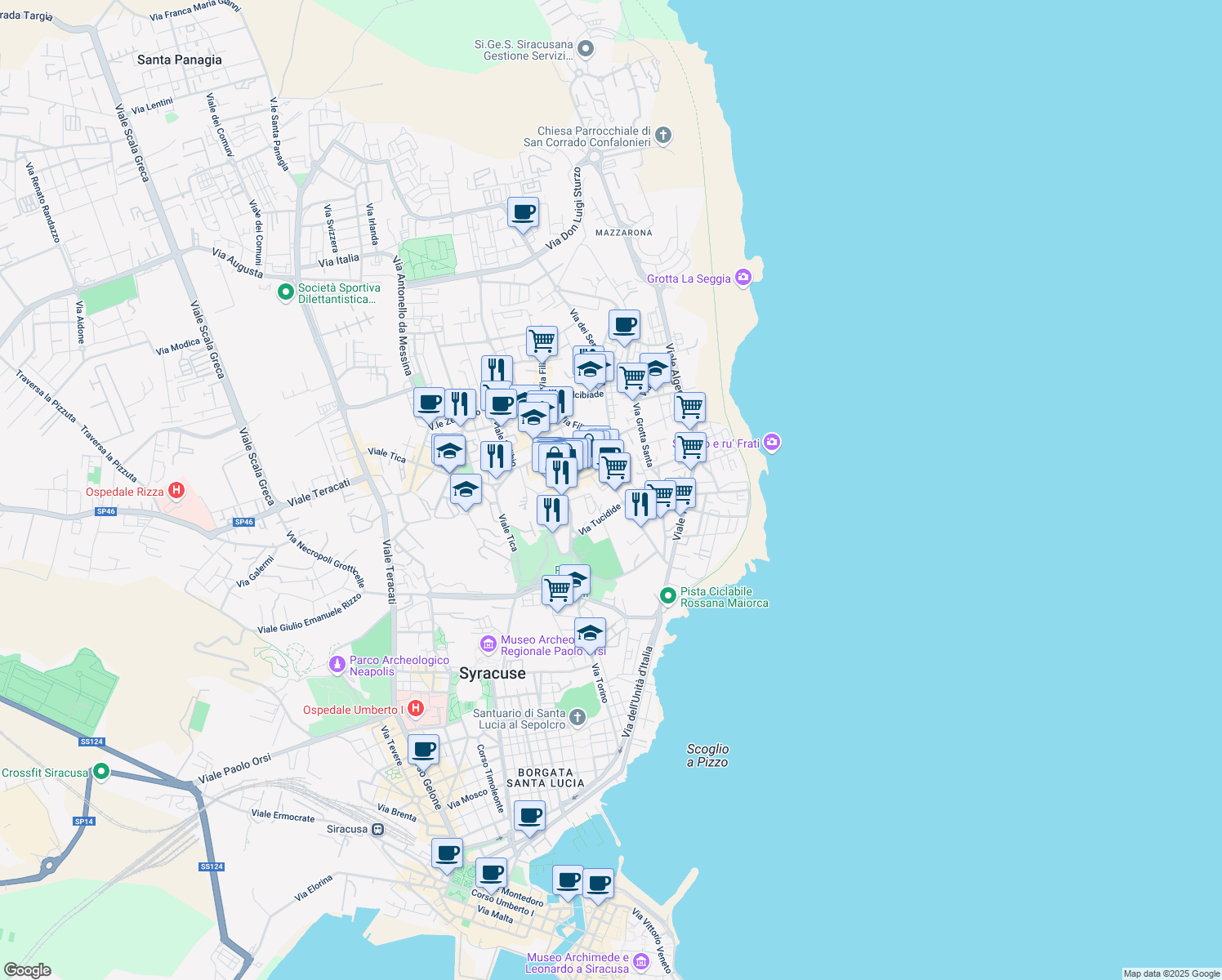Click the SP14 road shield
Screen dimensions: 1222x980
click(x=83, y=822)
